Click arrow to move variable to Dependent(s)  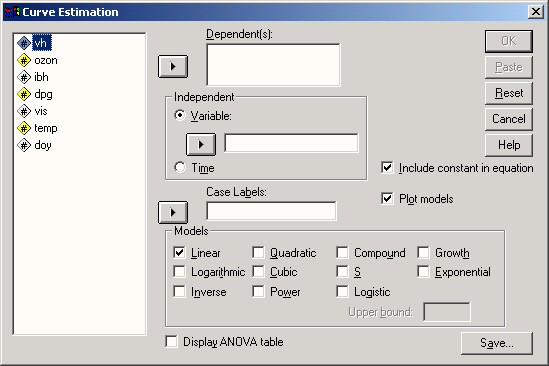173,66
